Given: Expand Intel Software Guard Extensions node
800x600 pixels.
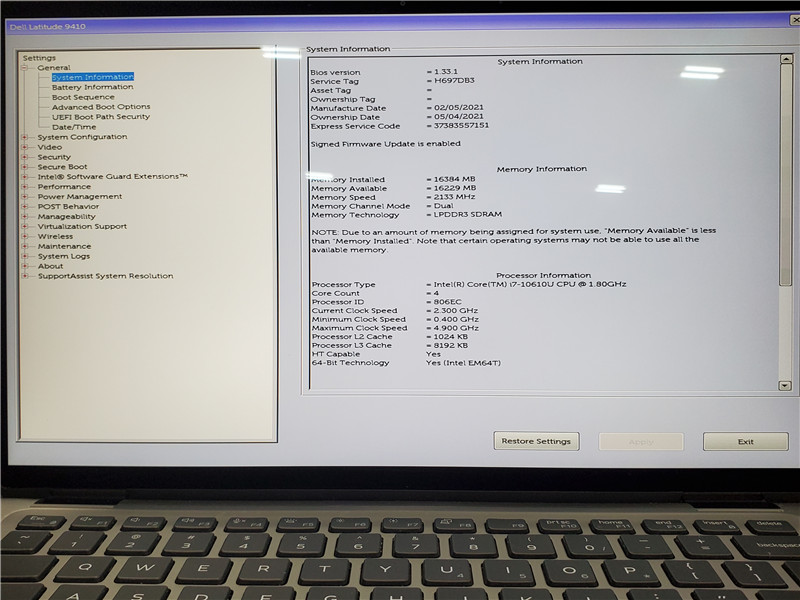Looking at the screenshot, I should [24, 177].
